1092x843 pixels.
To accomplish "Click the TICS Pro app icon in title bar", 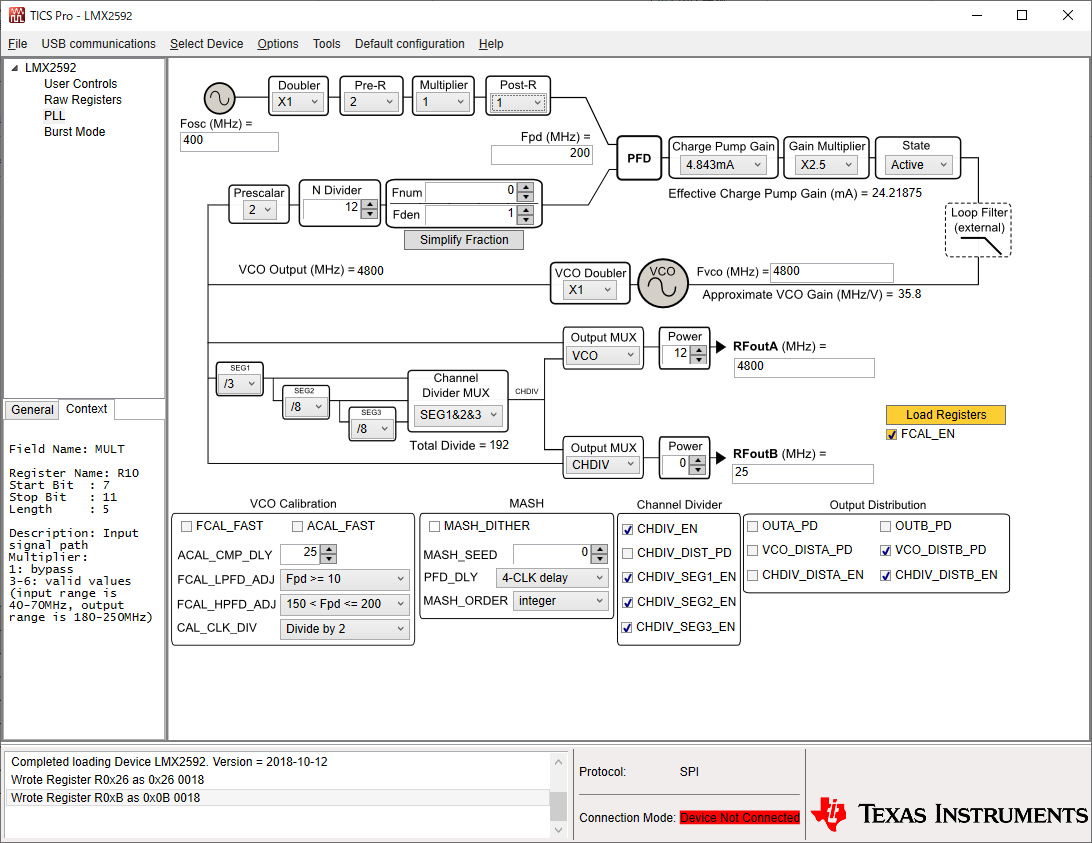I will [x=16, y=15].
